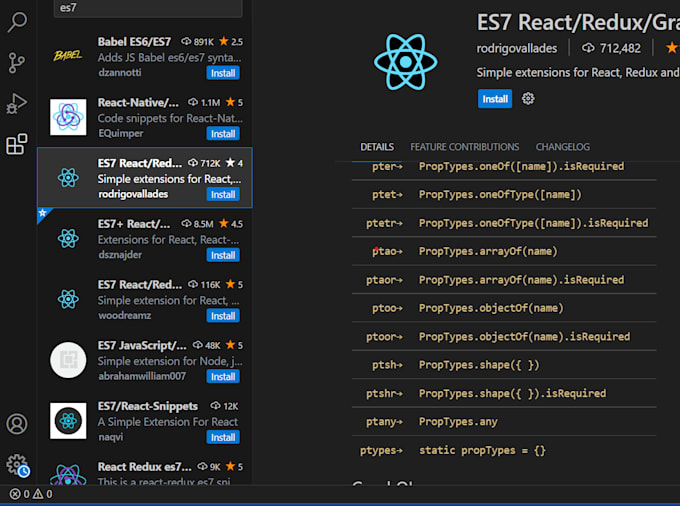Install the ES7+ React extension by dsznajder
Viewport: 680px width, 506px height.
[223, 255]
